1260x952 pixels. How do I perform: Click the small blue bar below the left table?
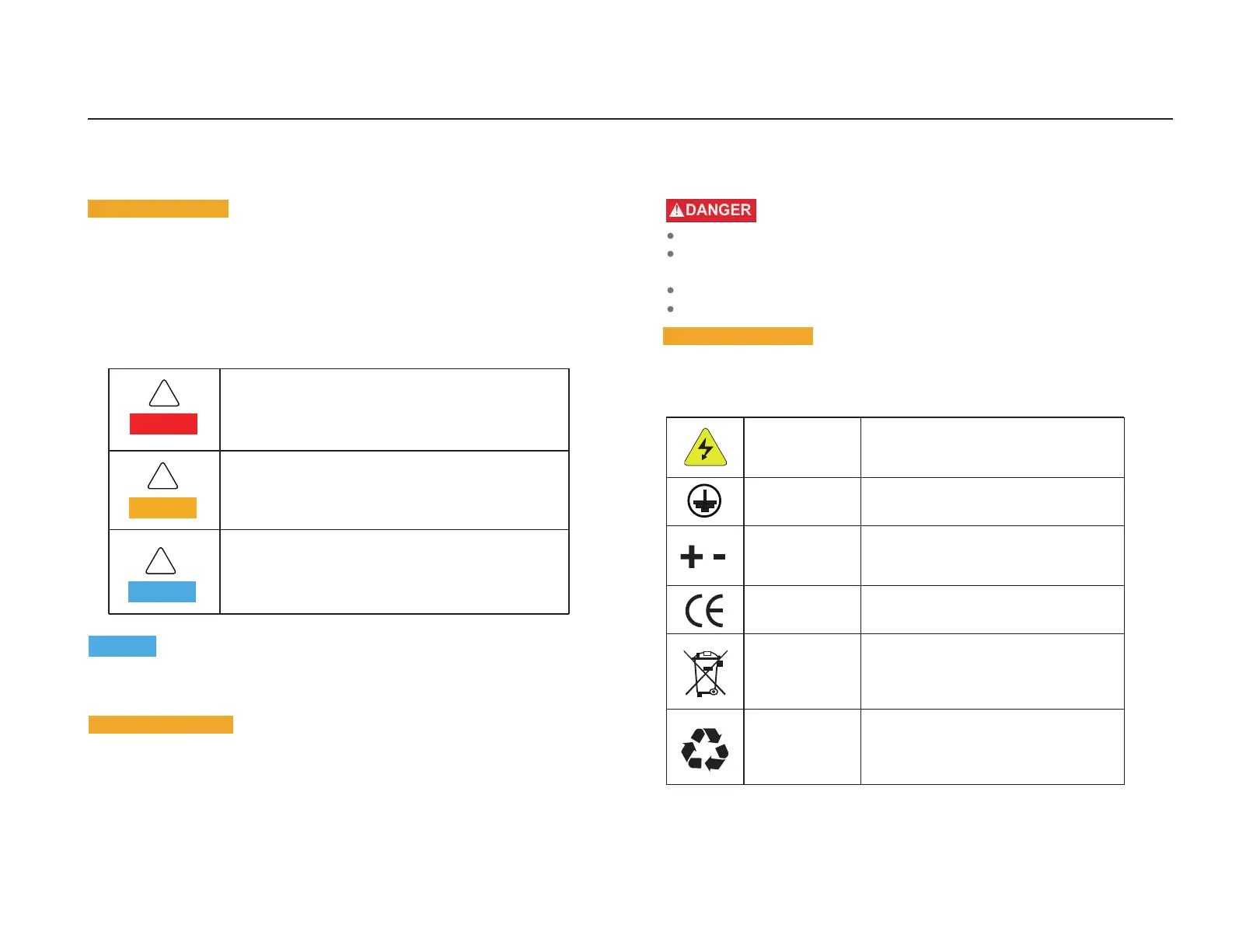point(122,646)
